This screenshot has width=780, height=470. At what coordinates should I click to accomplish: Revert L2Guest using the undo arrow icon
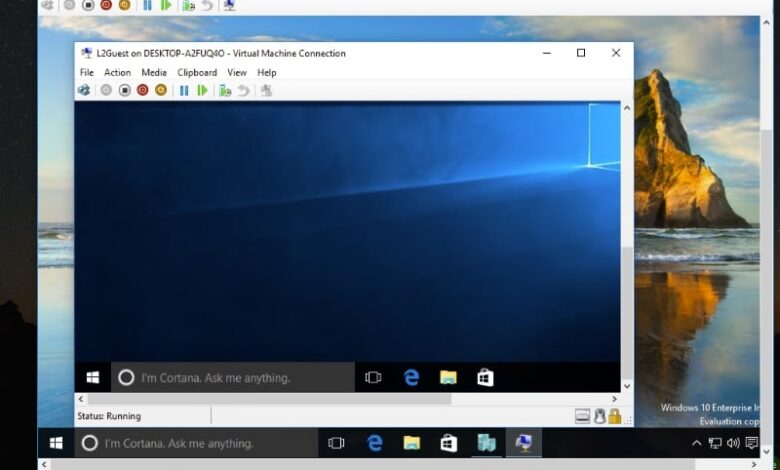click(x=243, y=91)
